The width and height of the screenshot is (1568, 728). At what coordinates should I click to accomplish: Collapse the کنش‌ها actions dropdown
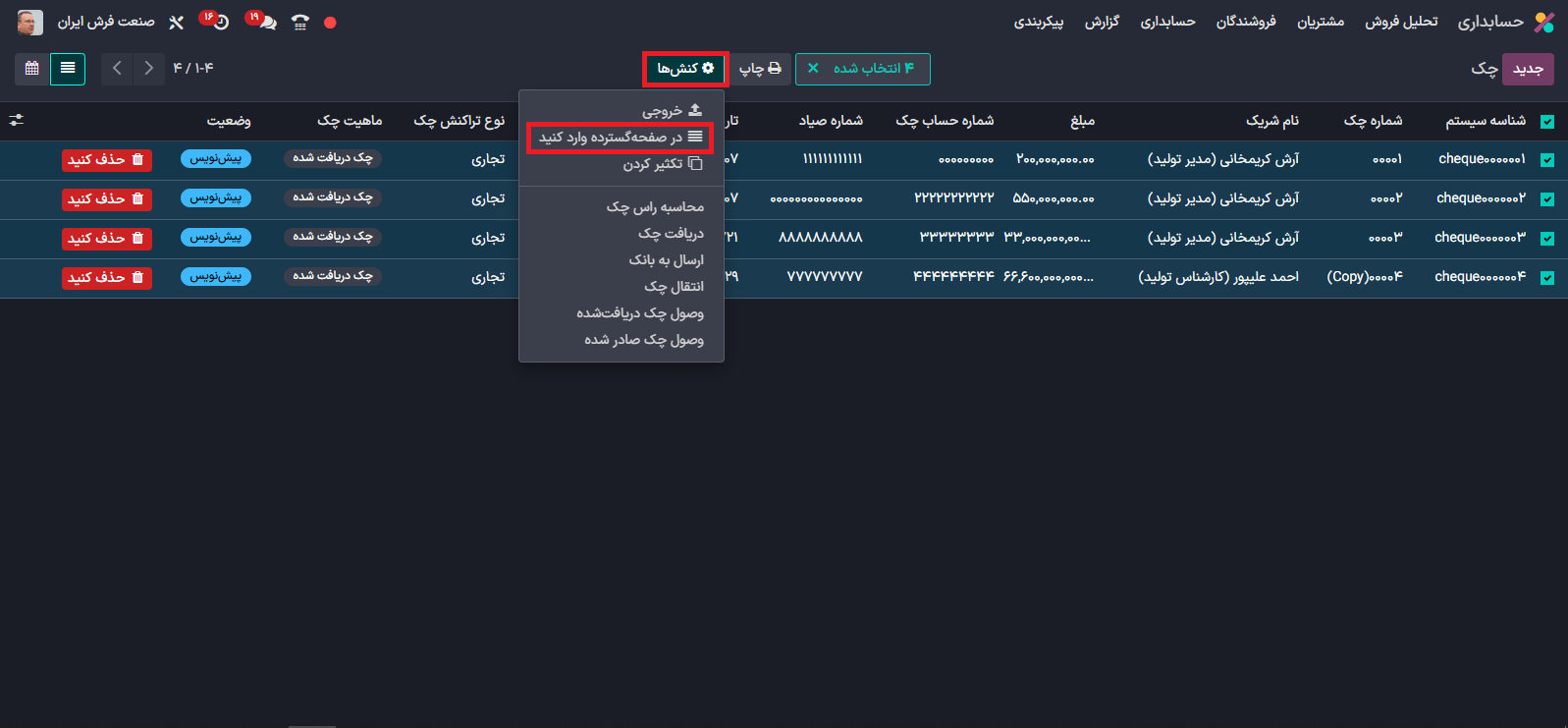[x=685, y=69]
